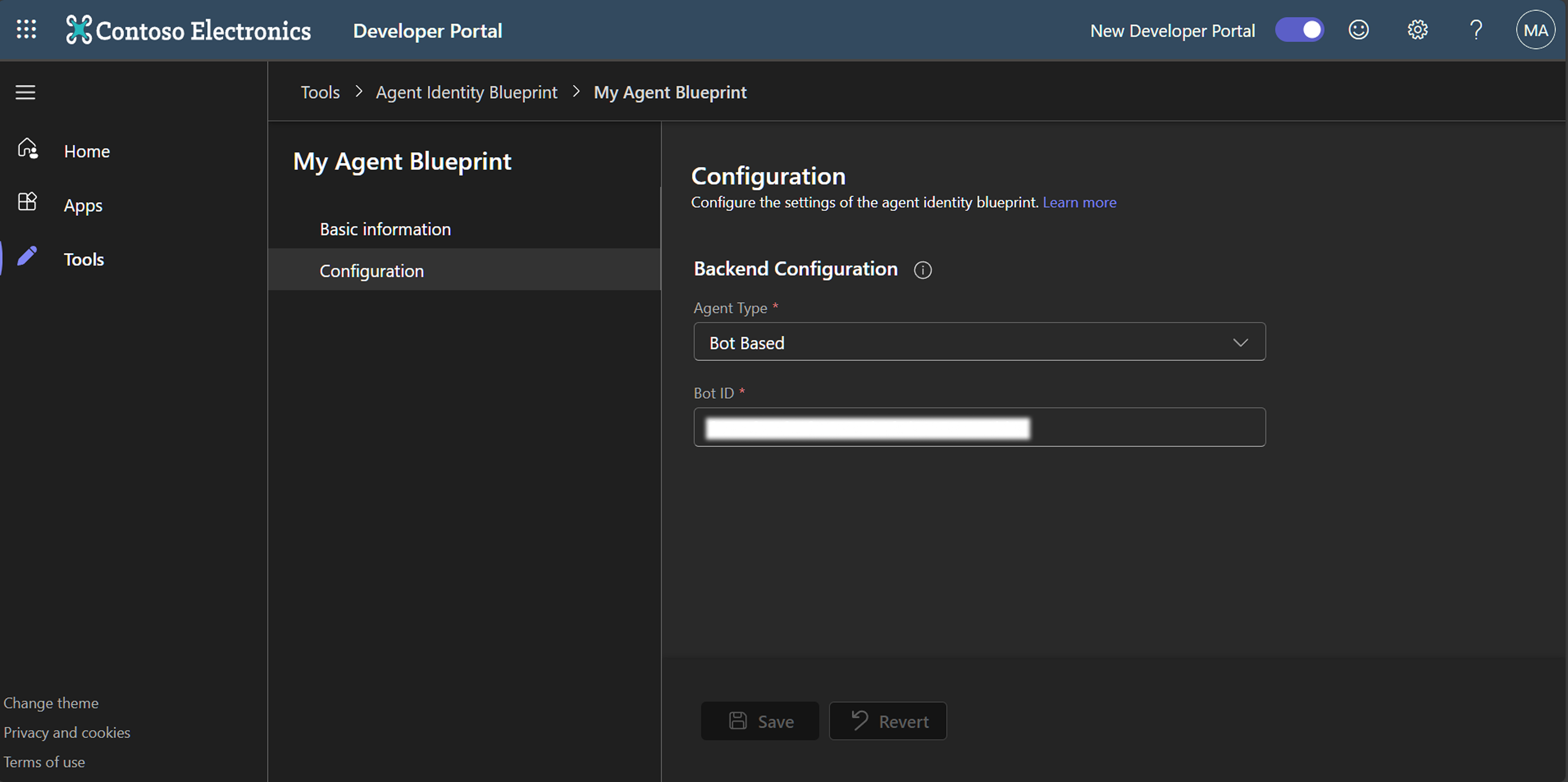Open the settings gear icon
The height and width of the screenshot is (782, 1568).
[x=1418, y=30]
